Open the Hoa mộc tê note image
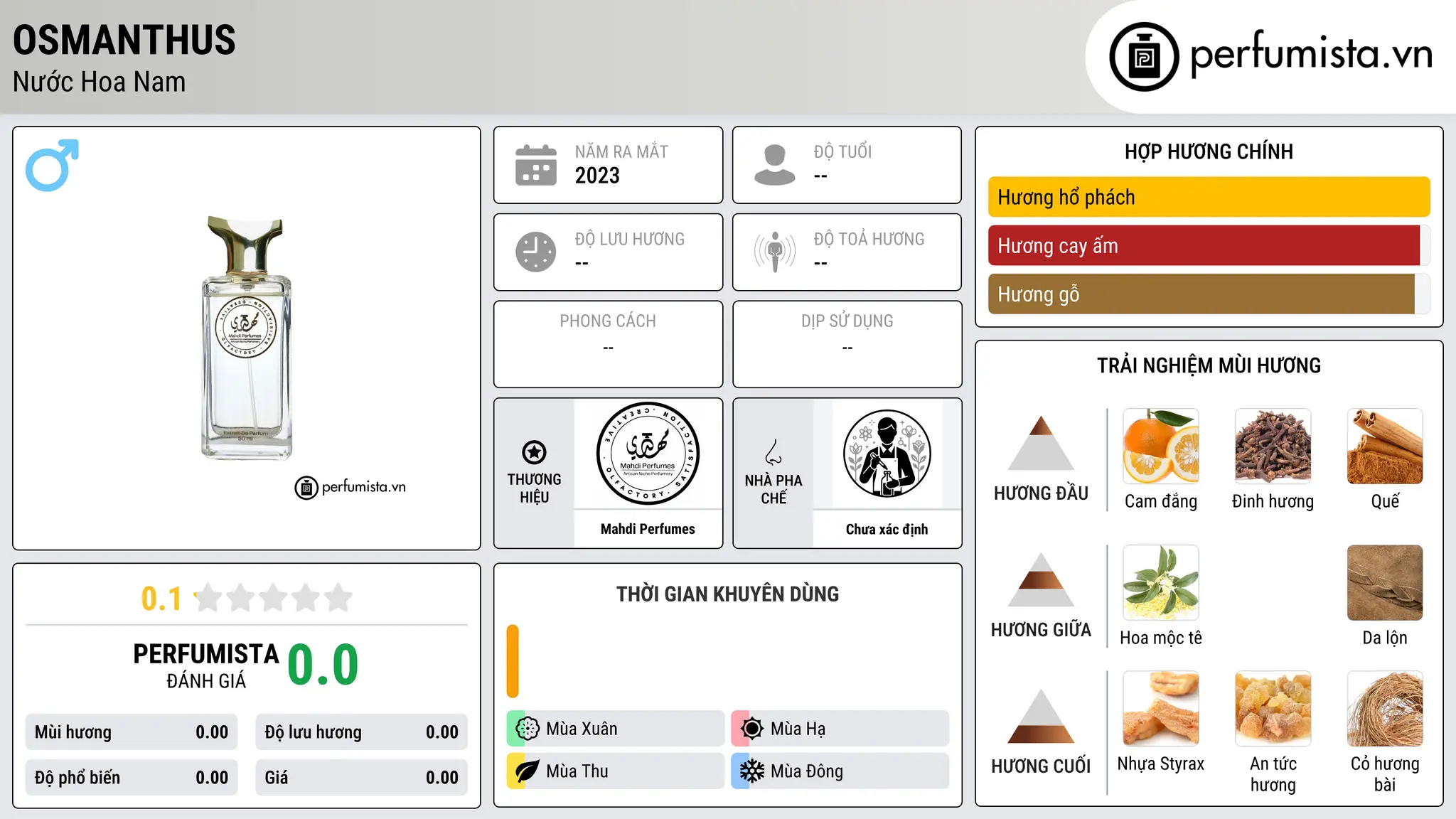Screen dimensions: 1456x819 1160,582
